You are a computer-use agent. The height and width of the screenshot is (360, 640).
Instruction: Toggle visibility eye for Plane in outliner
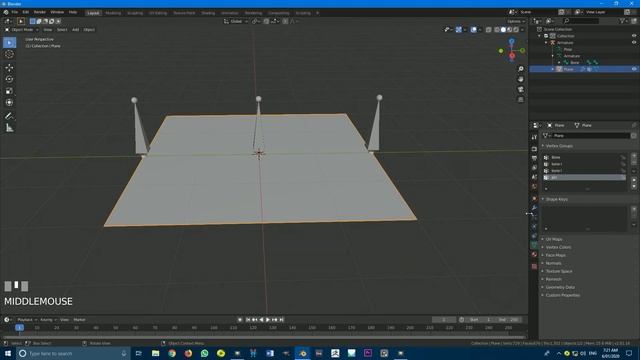(634, 69)
